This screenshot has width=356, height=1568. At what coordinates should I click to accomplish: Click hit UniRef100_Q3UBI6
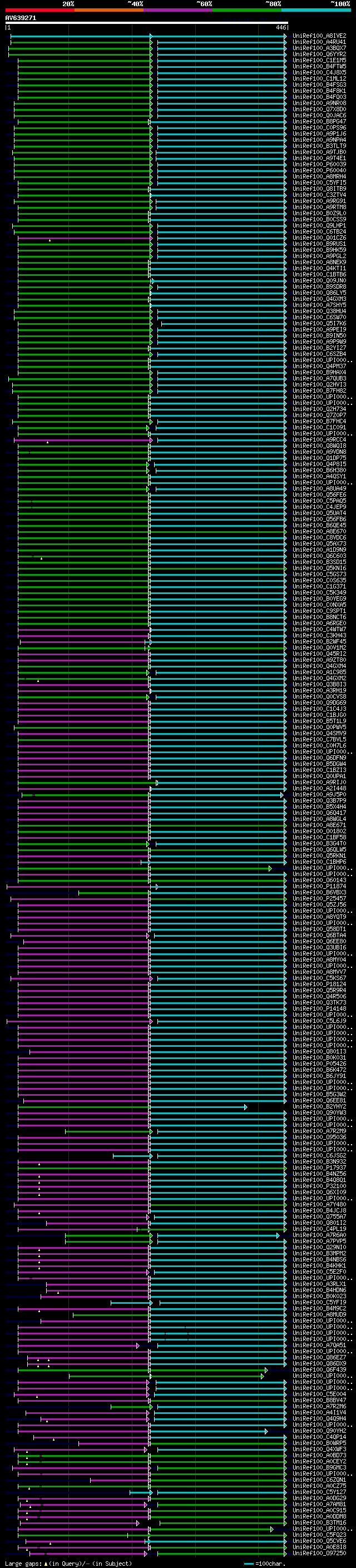[319, 947]
